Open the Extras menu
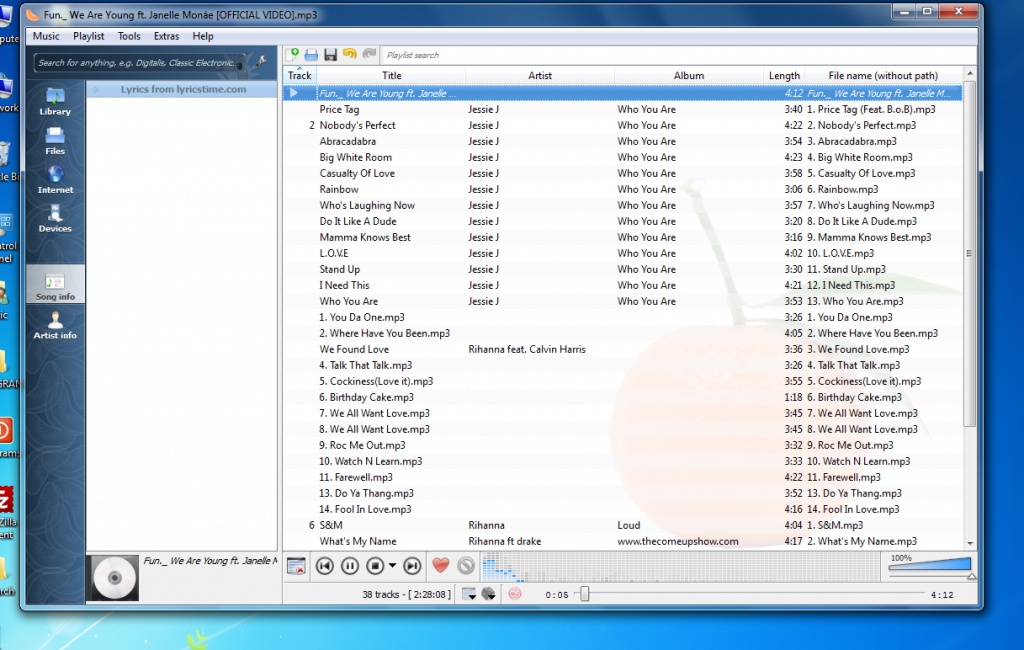Viewport: 1024px width, 650px height. (x=166, y=36)
